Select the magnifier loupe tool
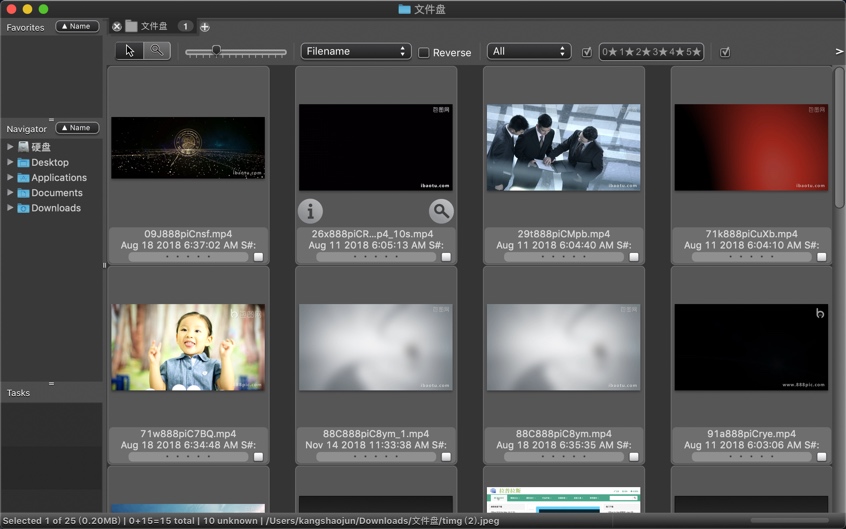The image size is (846, 529). (x=157, y=51)
